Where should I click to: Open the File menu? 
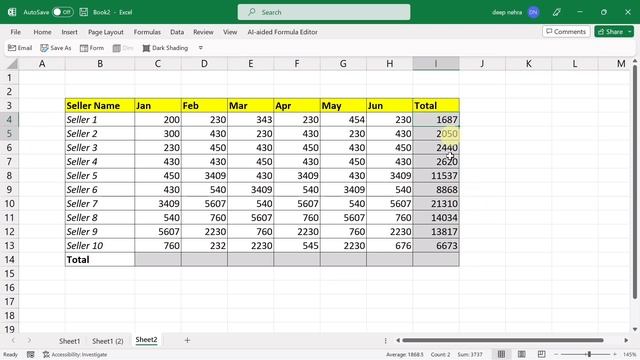click(16, 32)
